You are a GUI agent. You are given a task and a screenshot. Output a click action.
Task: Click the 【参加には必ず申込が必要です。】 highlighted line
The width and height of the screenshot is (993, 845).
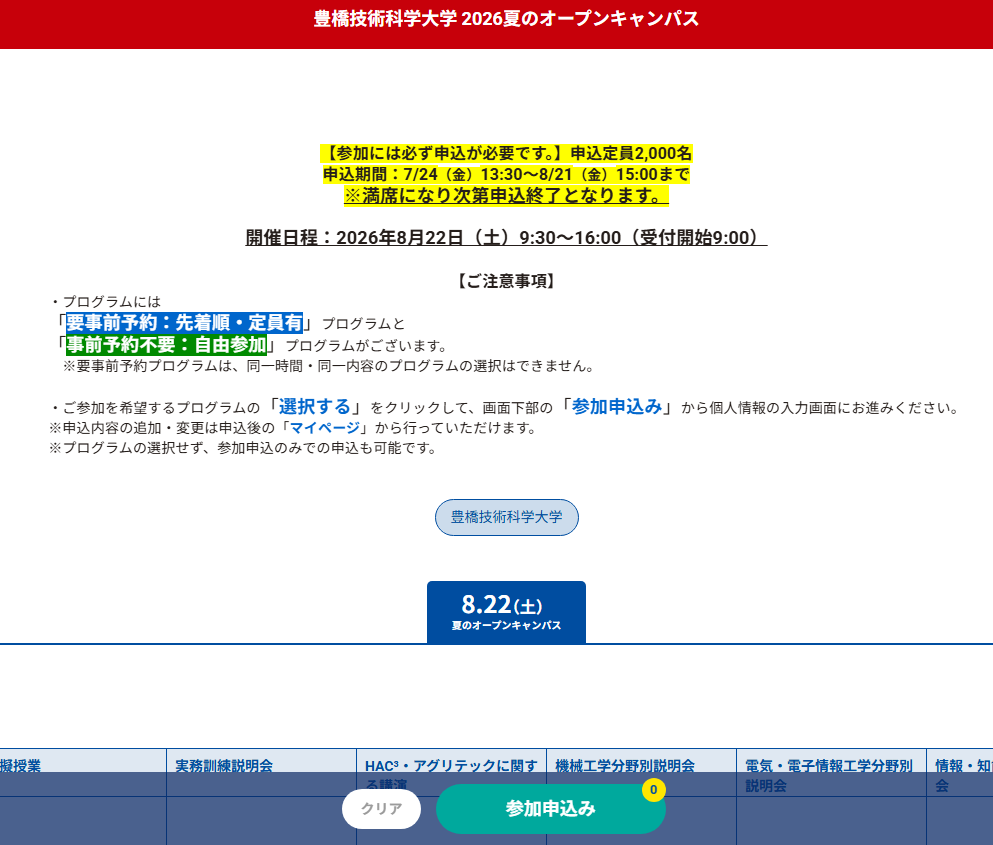506,153
